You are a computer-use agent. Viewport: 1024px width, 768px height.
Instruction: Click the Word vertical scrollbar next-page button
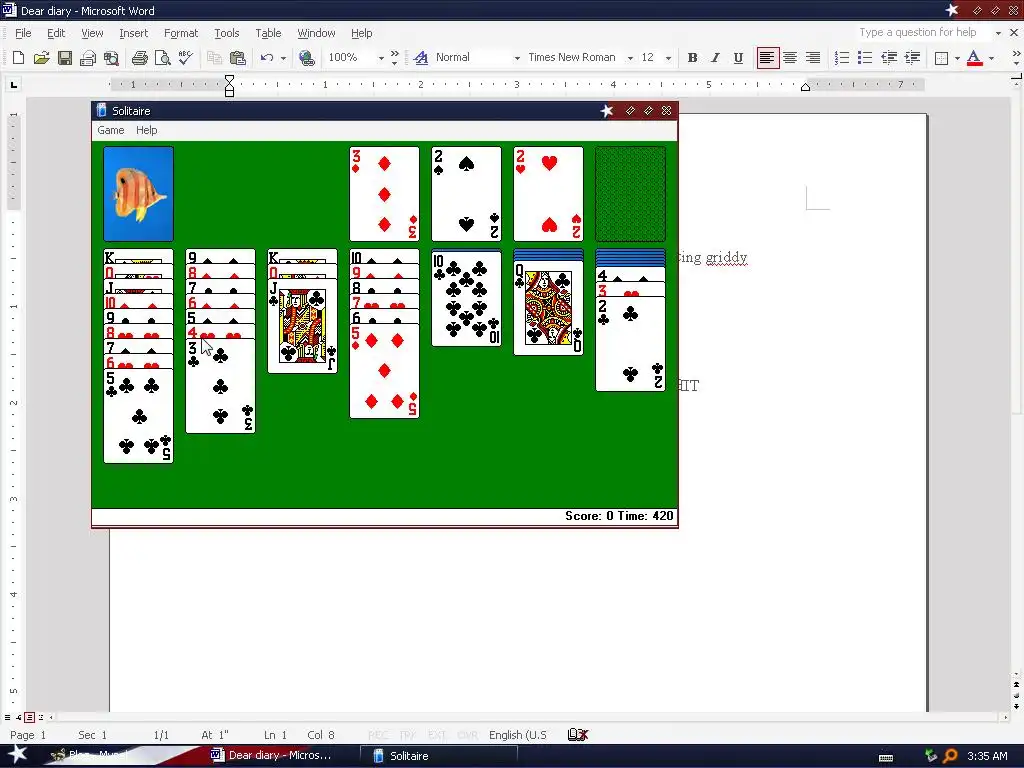(1016, 706)
